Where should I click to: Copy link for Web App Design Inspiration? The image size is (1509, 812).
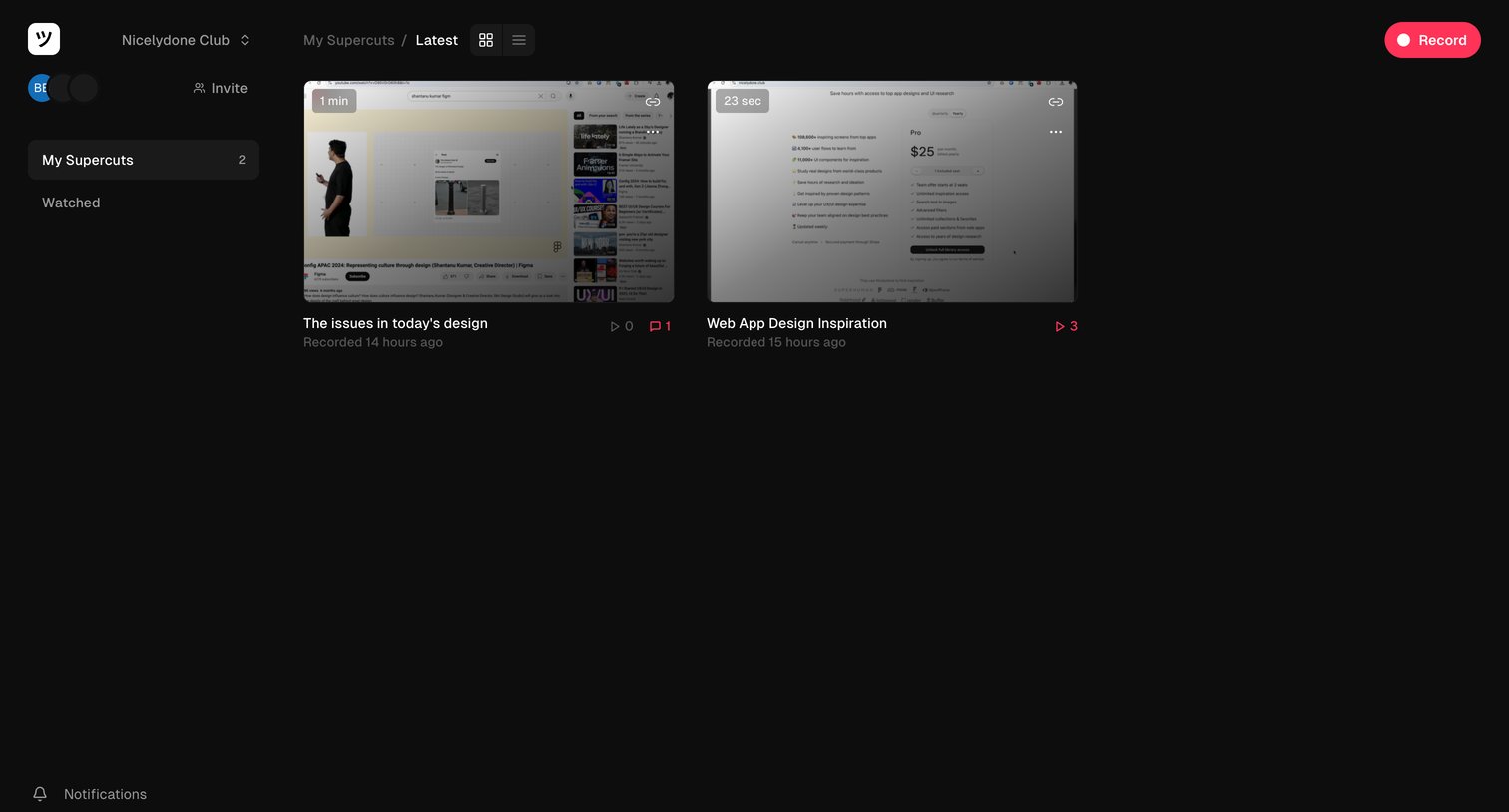pyautogui.click(x=1056, y=102)
